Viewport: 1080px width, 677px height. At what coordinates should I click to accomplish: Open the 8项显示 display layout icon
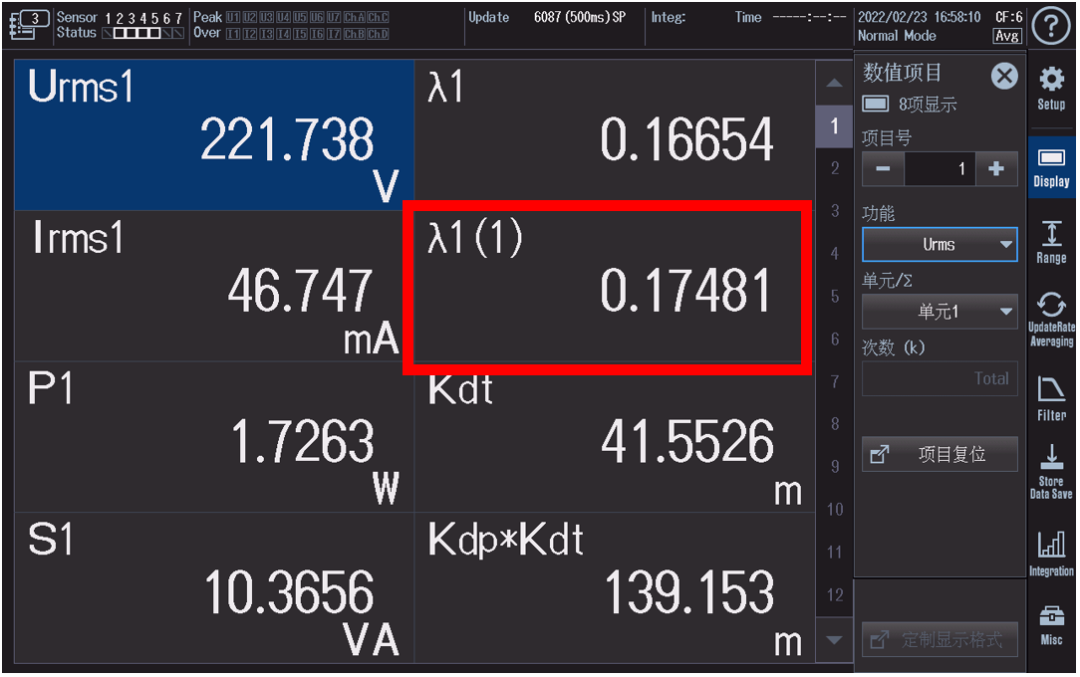[x=875, y=104]
